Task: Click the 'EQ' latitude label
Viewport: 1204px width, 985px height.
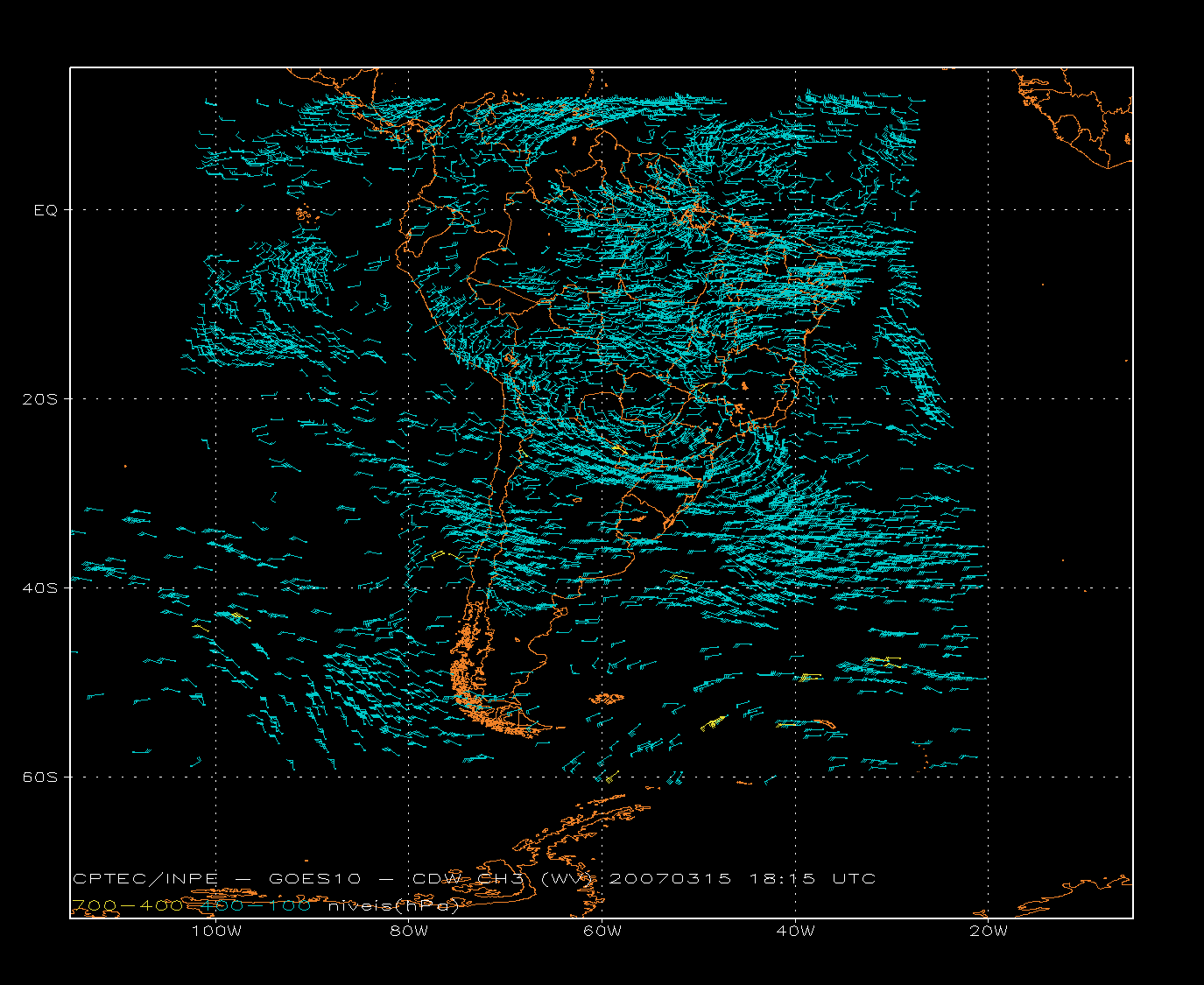Action: click(46, 210)
